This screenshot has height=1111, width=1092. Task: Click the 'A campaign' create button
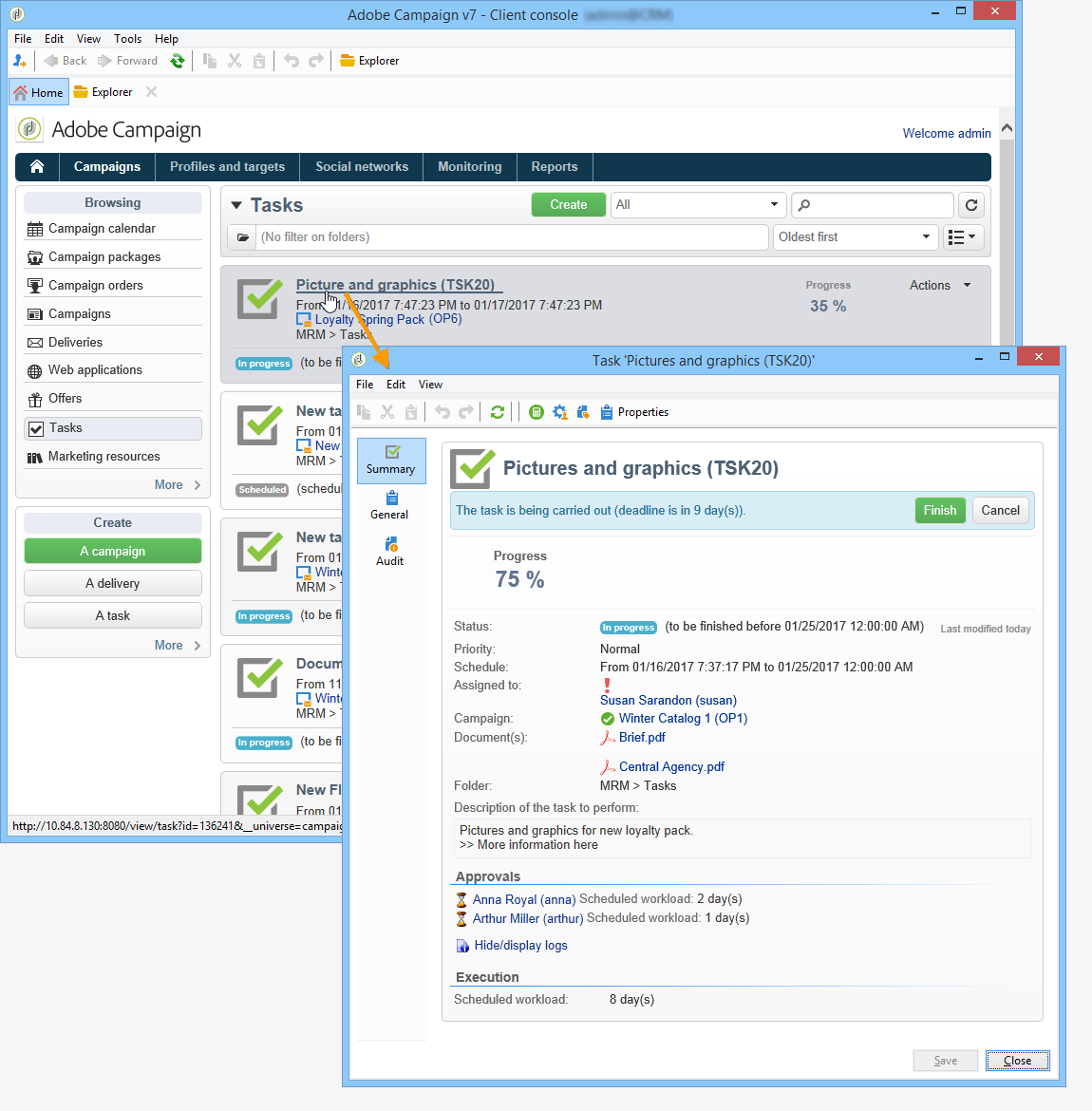click(x=113, y=552)
